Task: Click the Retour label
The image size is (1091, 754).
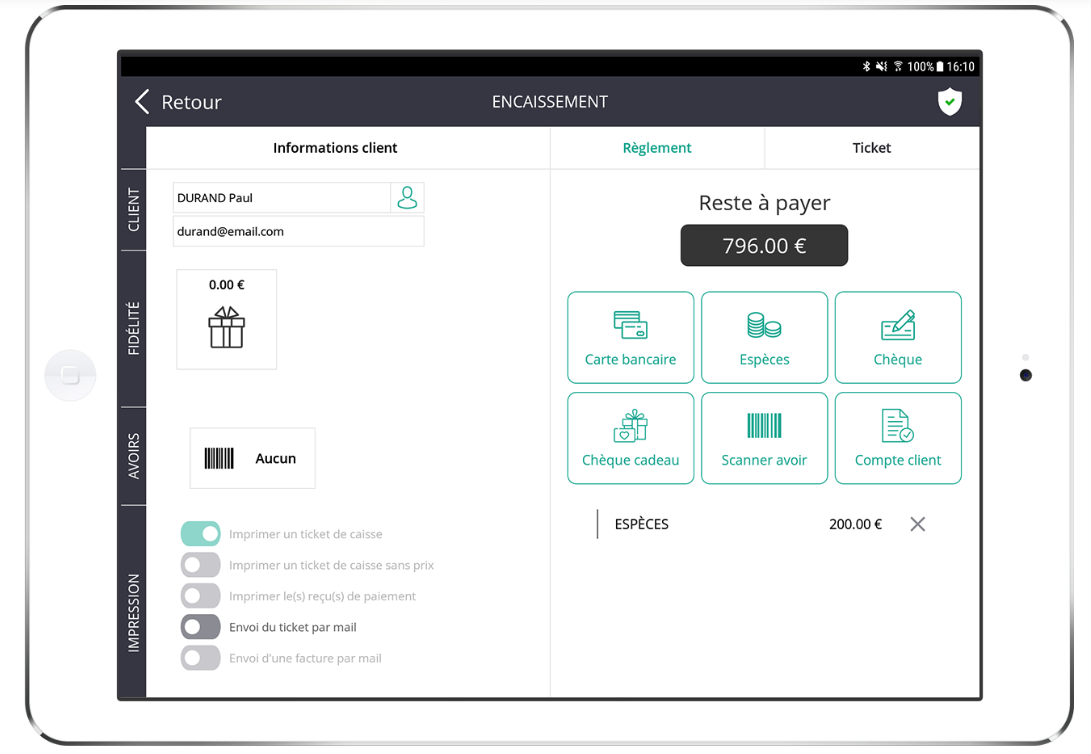Action: click(191, 102)
